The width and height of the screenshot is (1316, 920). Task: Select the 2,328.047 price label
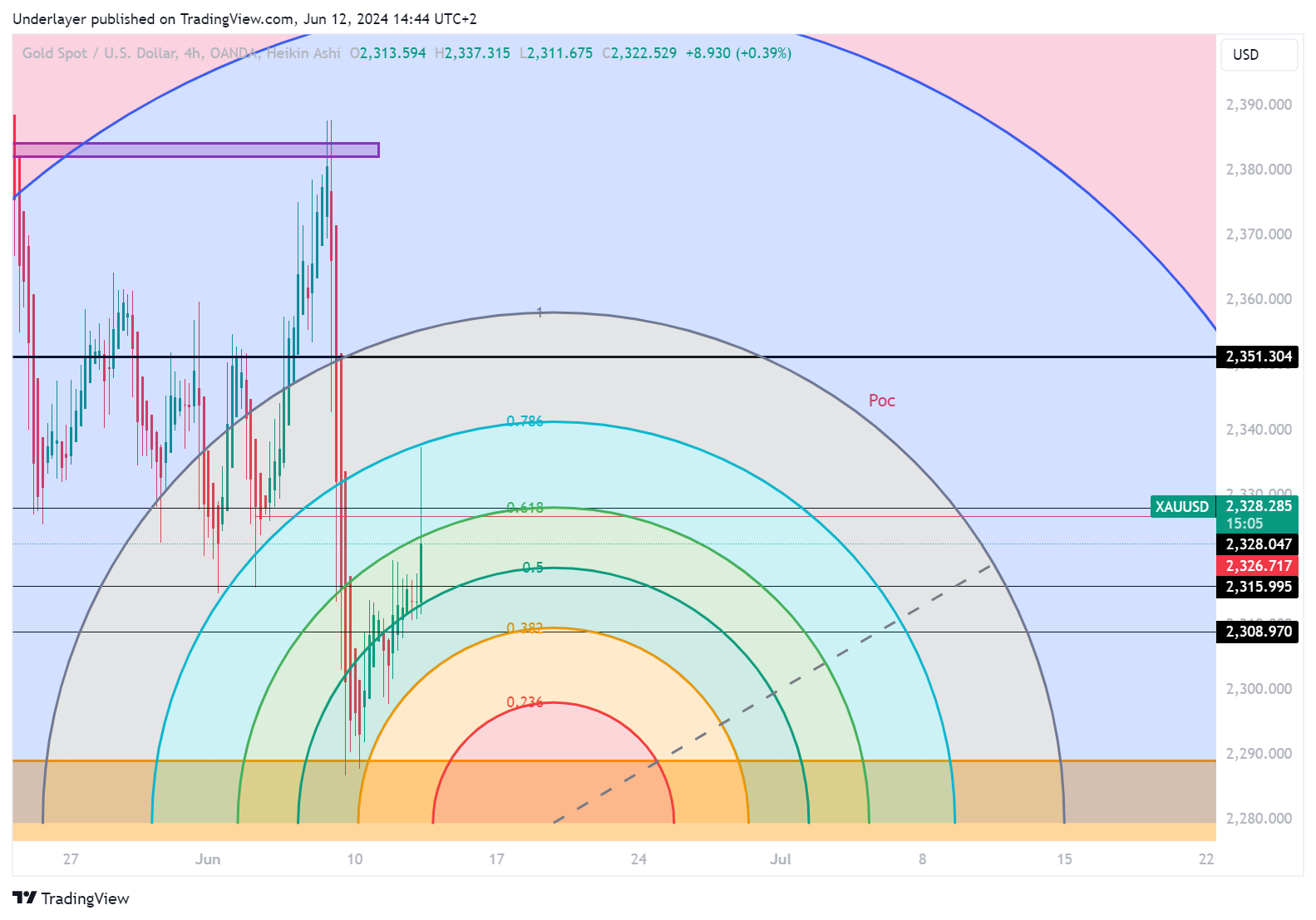pos(1258,544)
